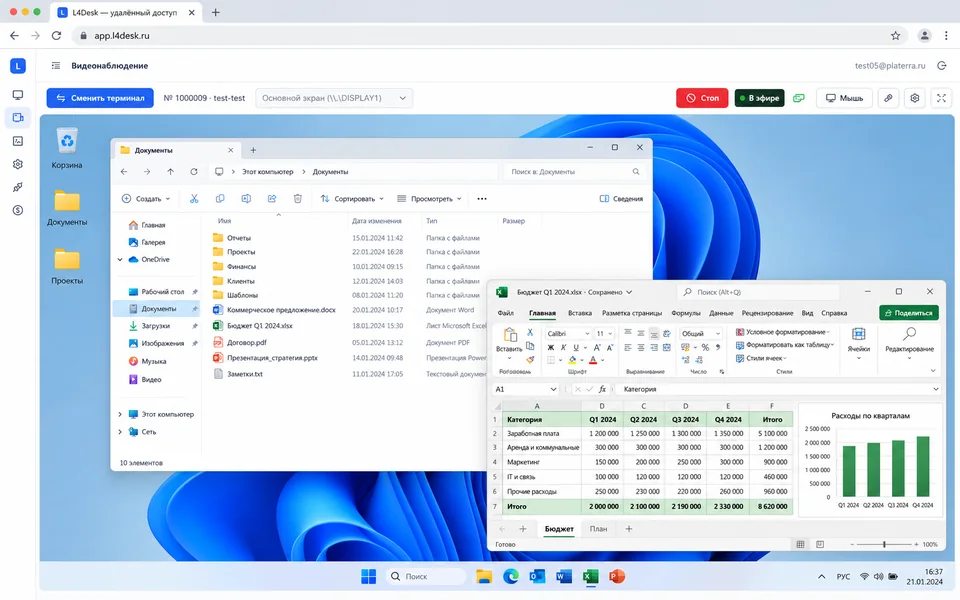The width and height of the screenshot is (960, 600).
Task: Open the image gallery sidebar icon
Action: click(18, 141)
